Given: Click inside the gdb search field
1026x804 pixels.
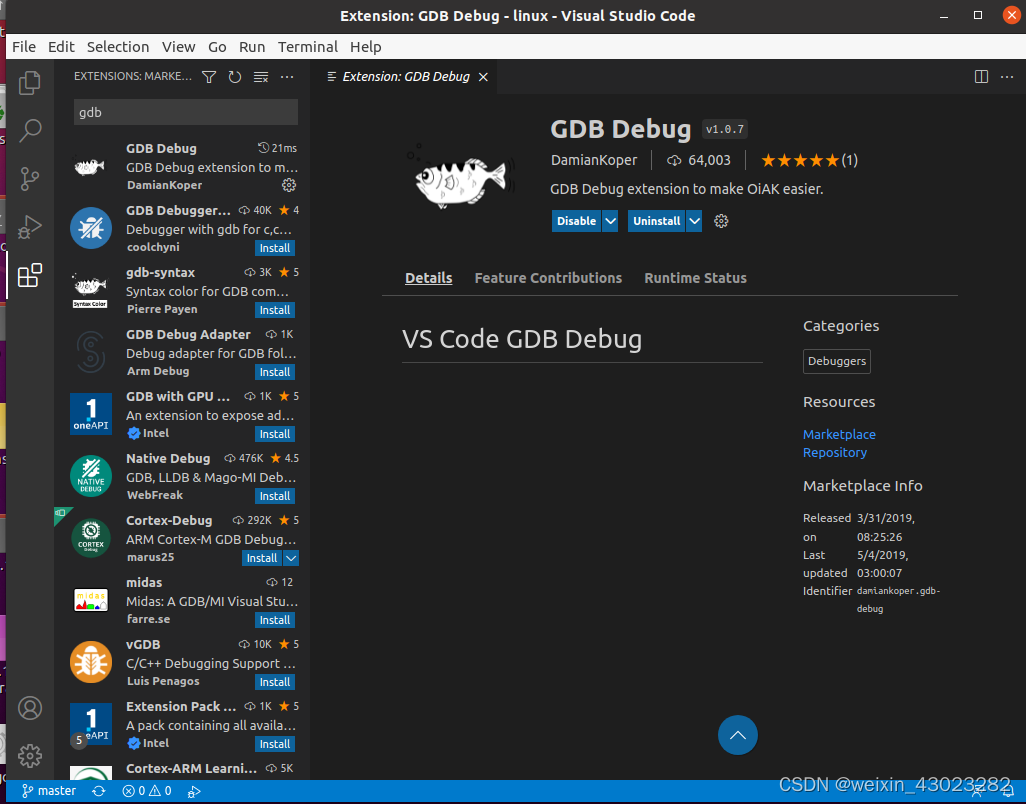Looking at the screenshot, I should point(185,112).
